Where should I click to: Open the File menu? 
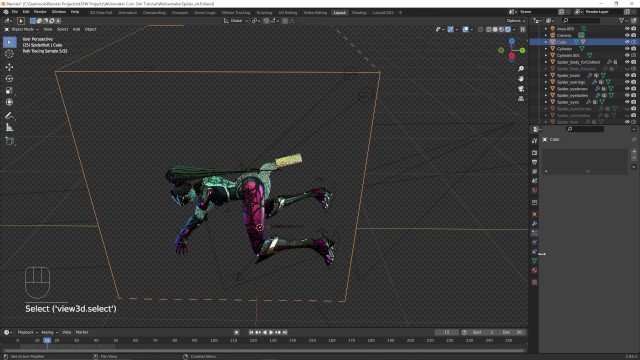(x=15, y=12)
